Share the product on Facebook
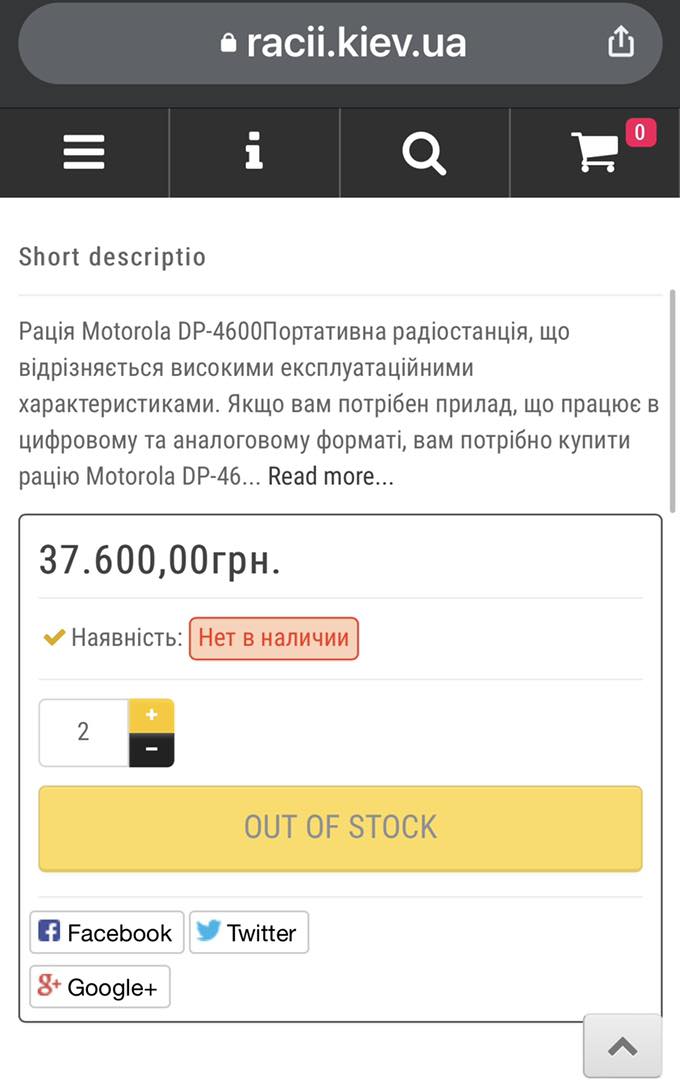 [106, 932]
